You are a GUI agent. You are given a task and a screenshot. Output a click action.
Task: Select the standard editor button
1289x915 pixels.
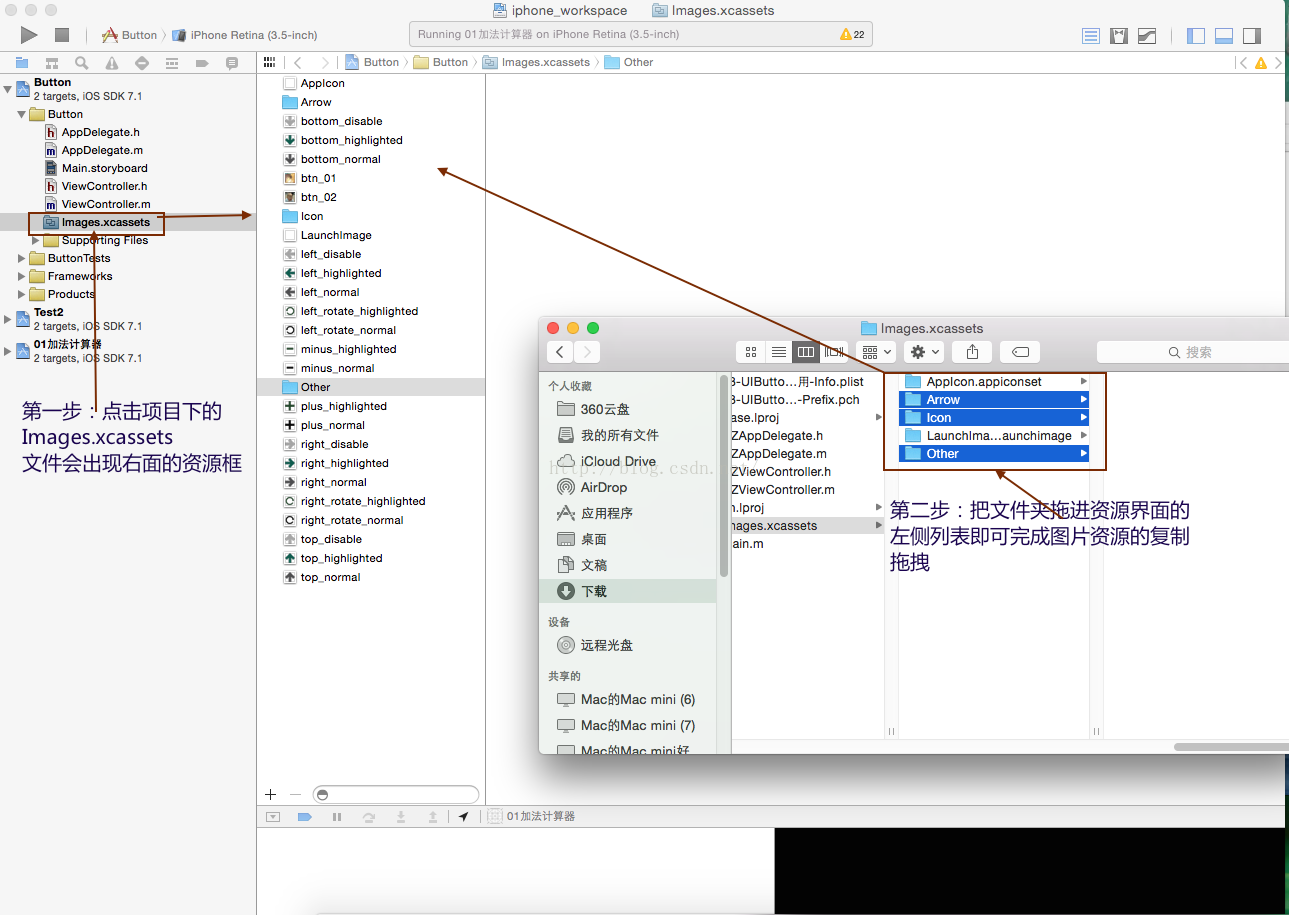[1091, 35]
